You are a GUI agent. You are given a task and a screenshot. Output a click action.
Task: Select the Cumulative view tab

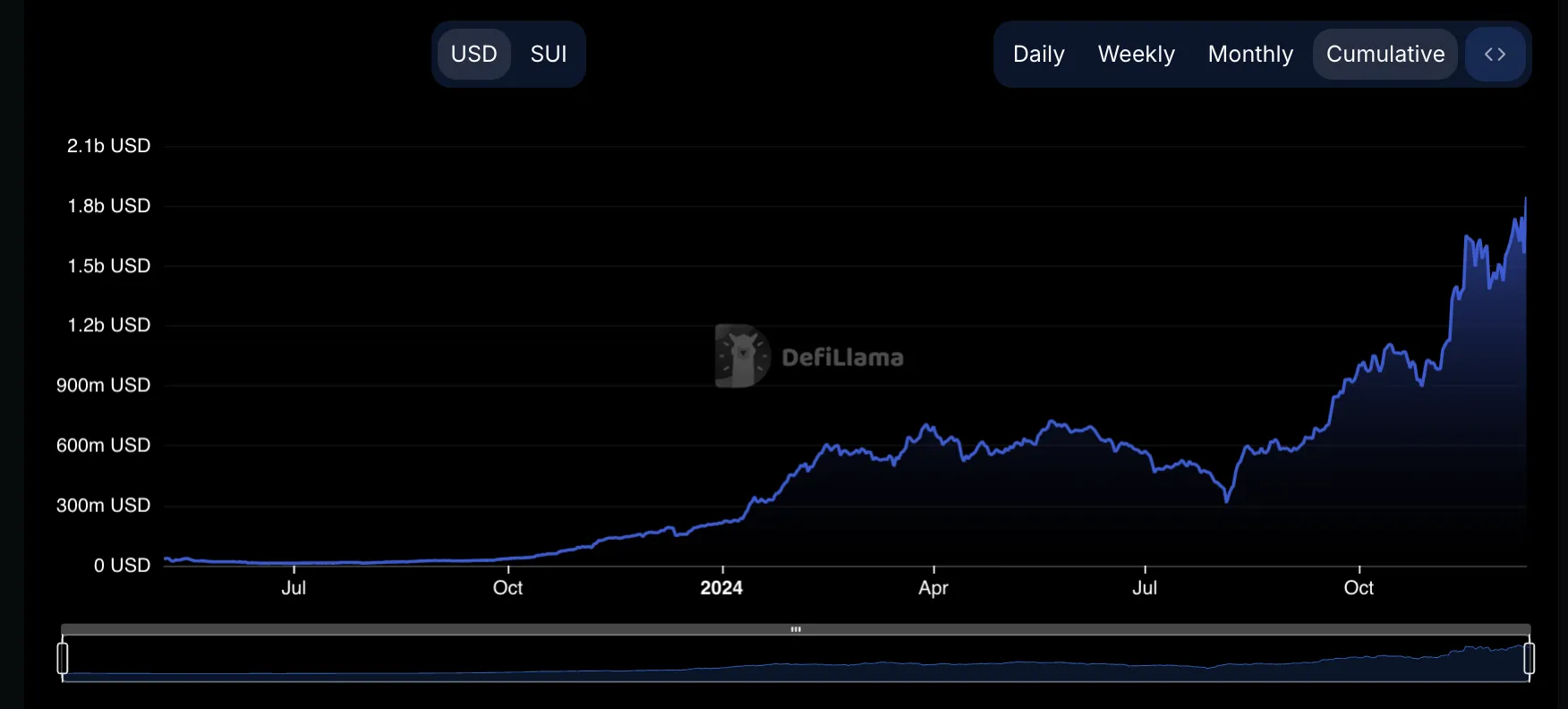1385,55
